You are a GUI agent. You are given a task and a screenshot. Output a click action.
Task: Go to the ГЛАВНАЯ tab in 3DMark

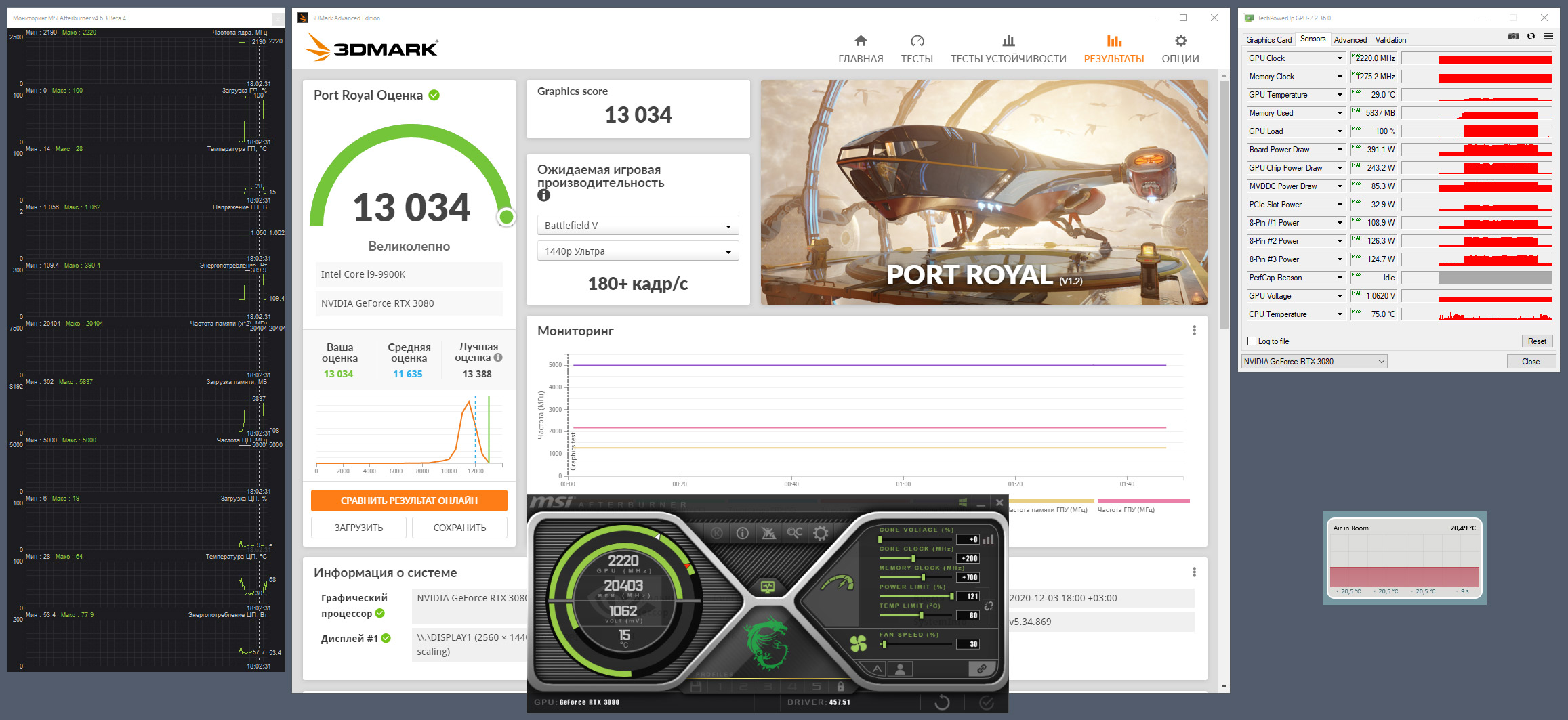861,49
